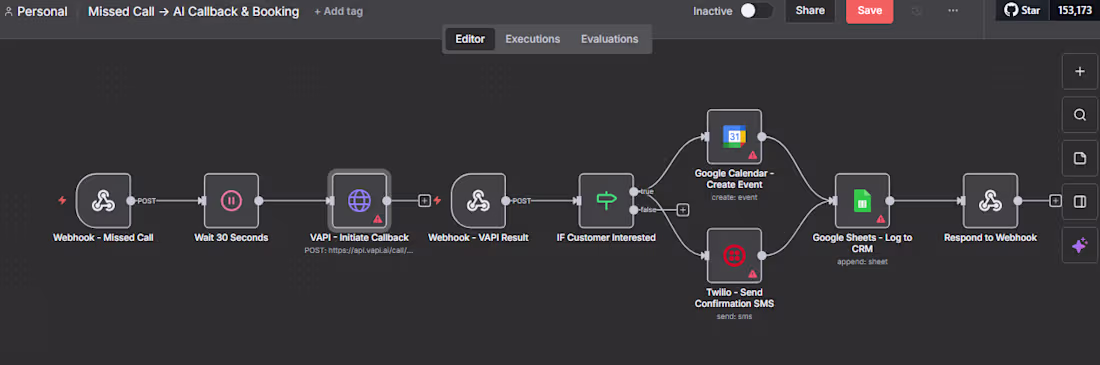The height and width of the screenshot is (365, 1100).
Task: Click the true output of the IF node
Action: tap(633, 192)
